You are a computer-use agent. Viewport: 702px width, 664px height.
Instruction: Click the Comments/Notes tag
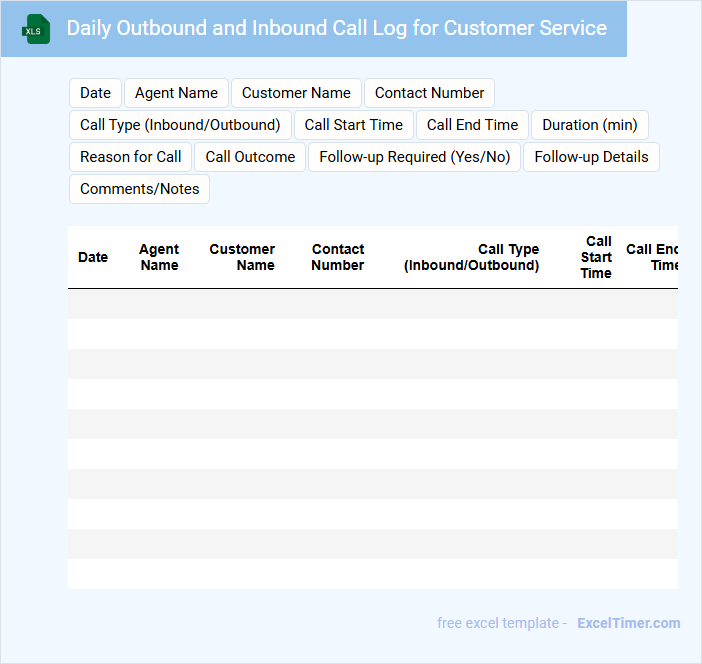(x=139, y=189)
